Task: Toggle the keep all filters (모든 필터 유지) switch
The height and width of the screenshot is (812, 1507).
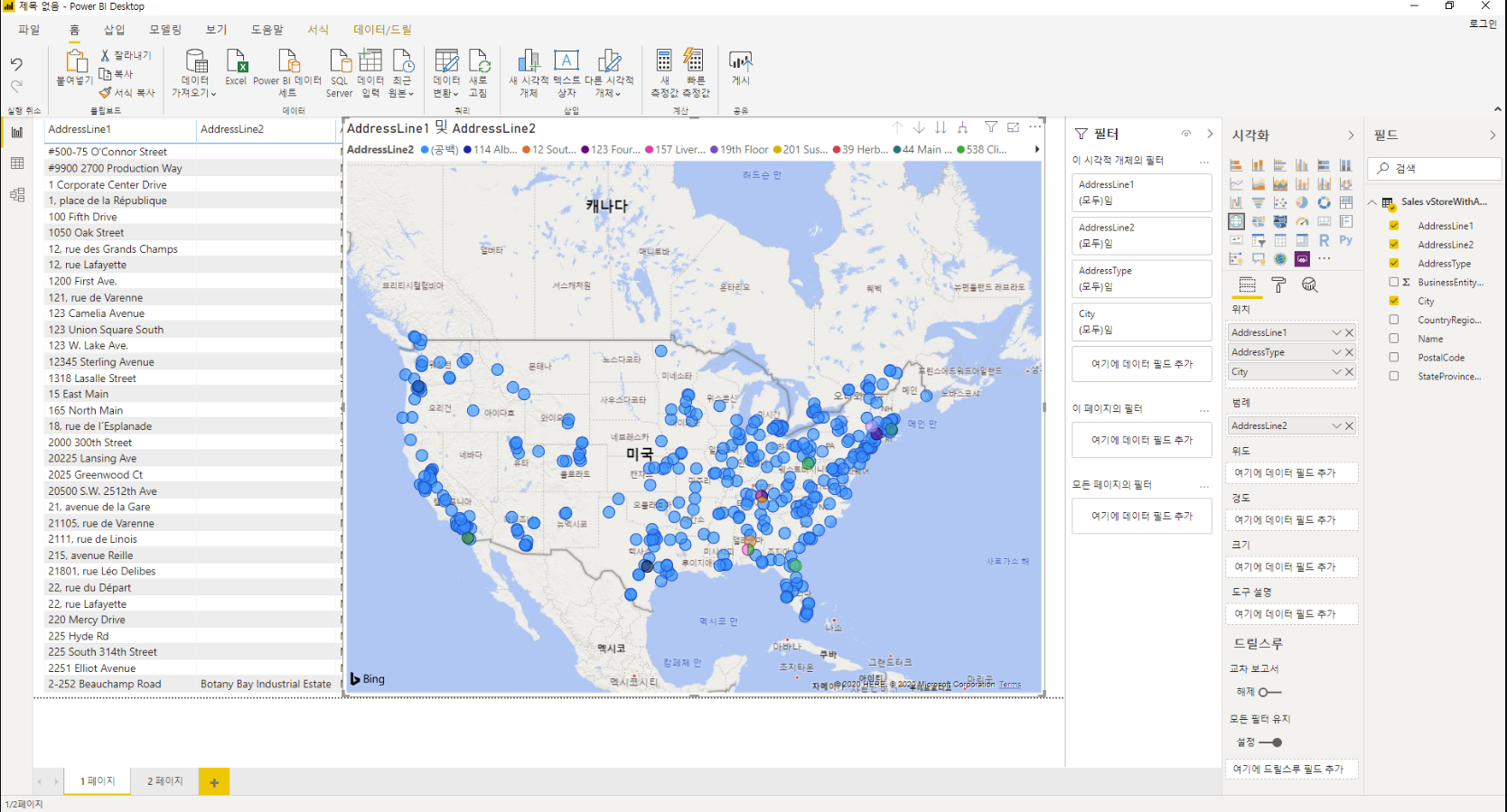Action: (x=1270, y=742)
